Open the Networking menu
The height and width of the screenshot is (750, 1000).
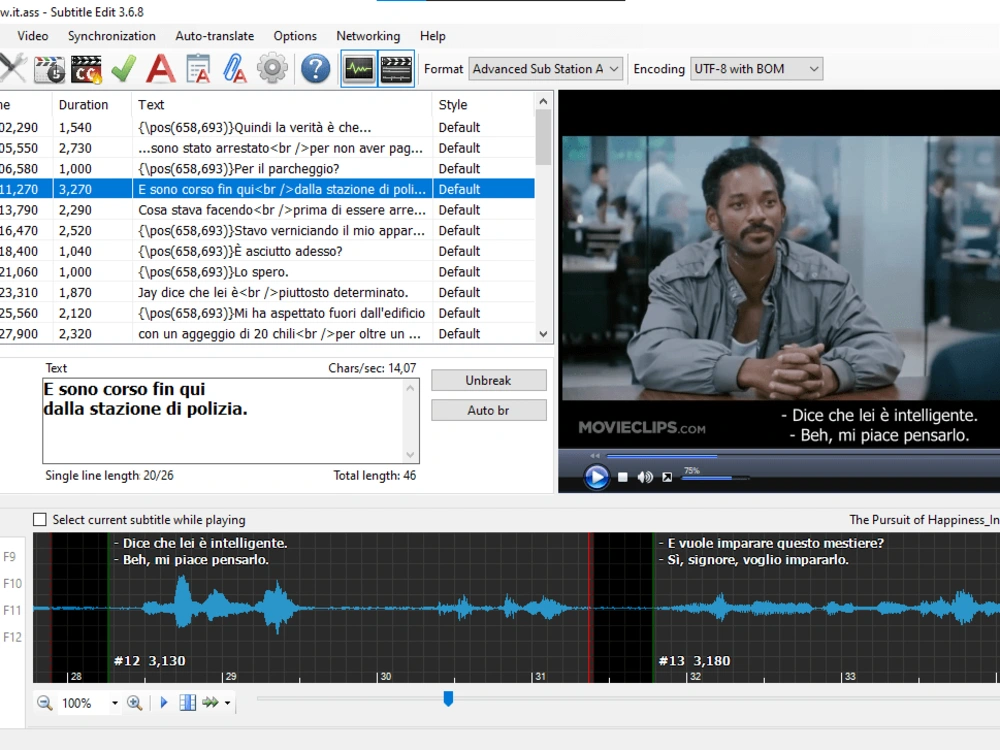368,36
